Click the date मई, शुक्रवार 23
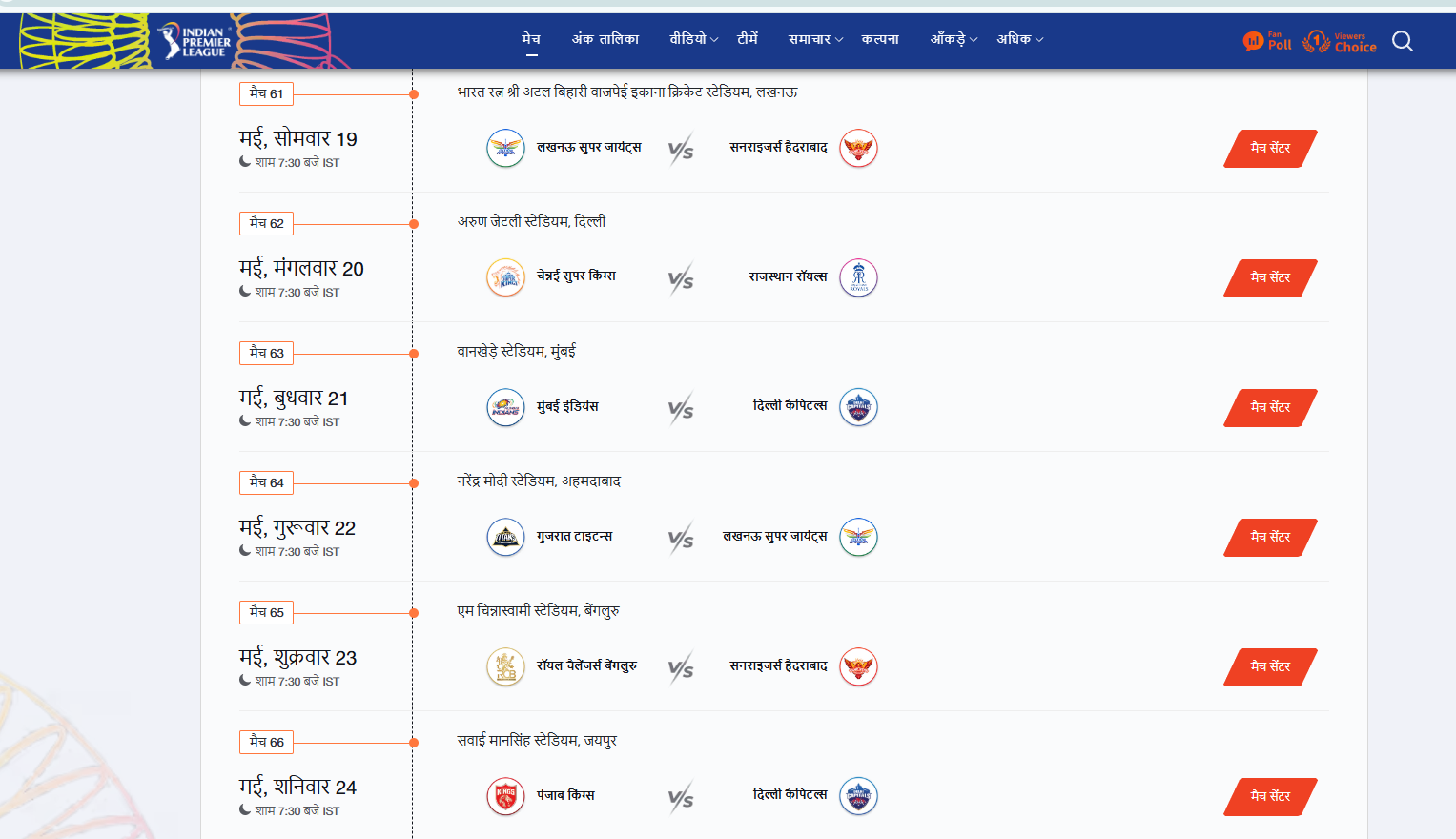Screen dimensions: 1456x839 point(298,658)
